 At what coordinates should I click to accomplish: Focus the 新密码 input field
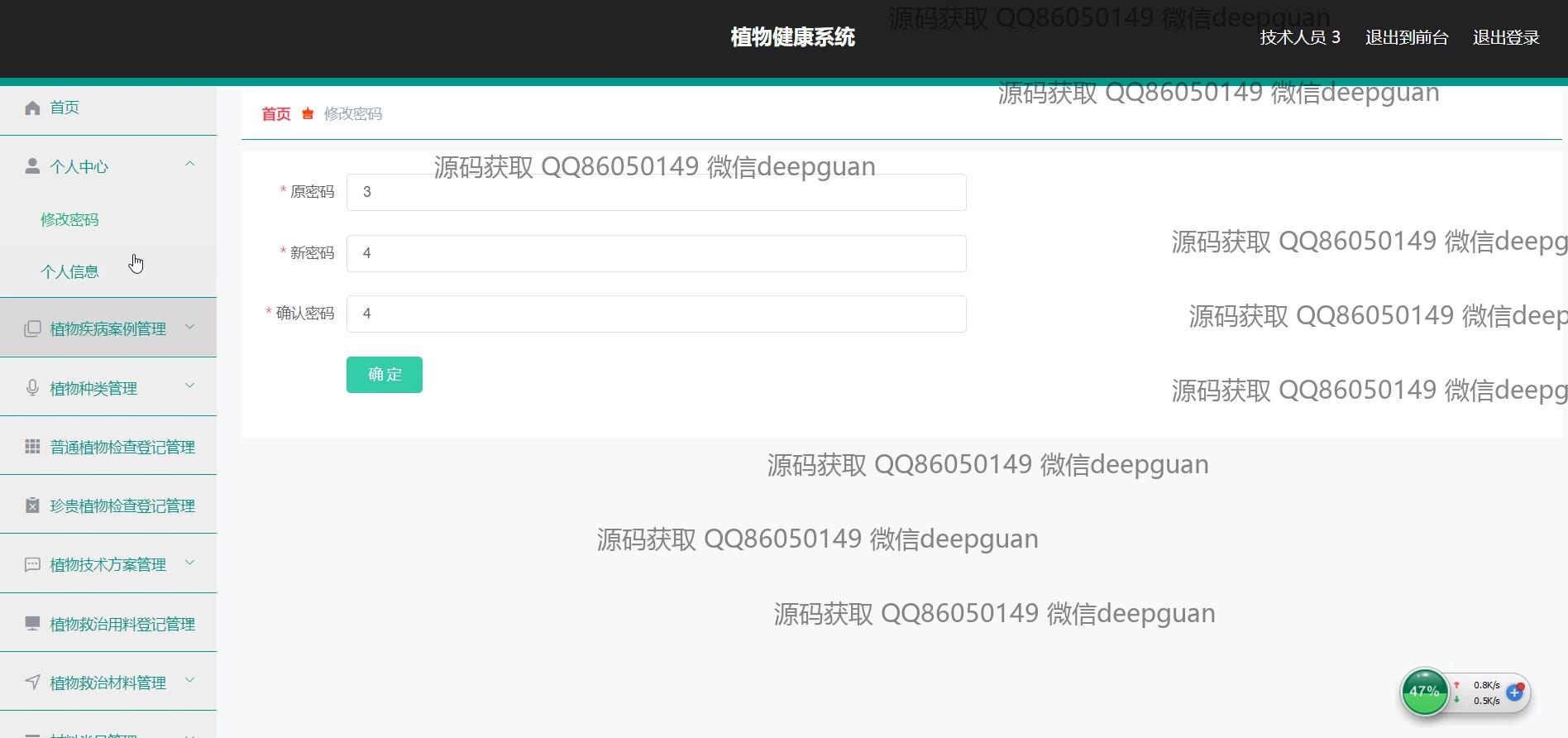(x=657, y=253)
